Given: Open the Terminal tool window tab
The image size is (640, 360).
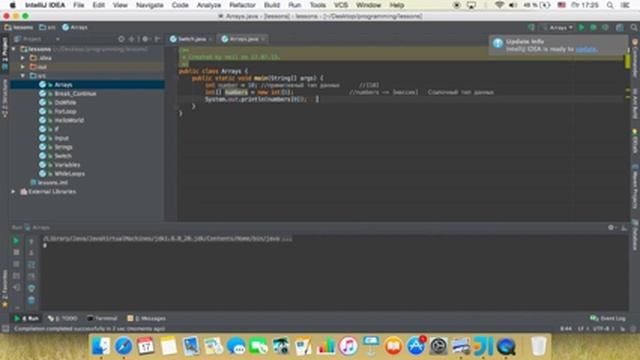Looking at the screenshot, I should 102,318.
